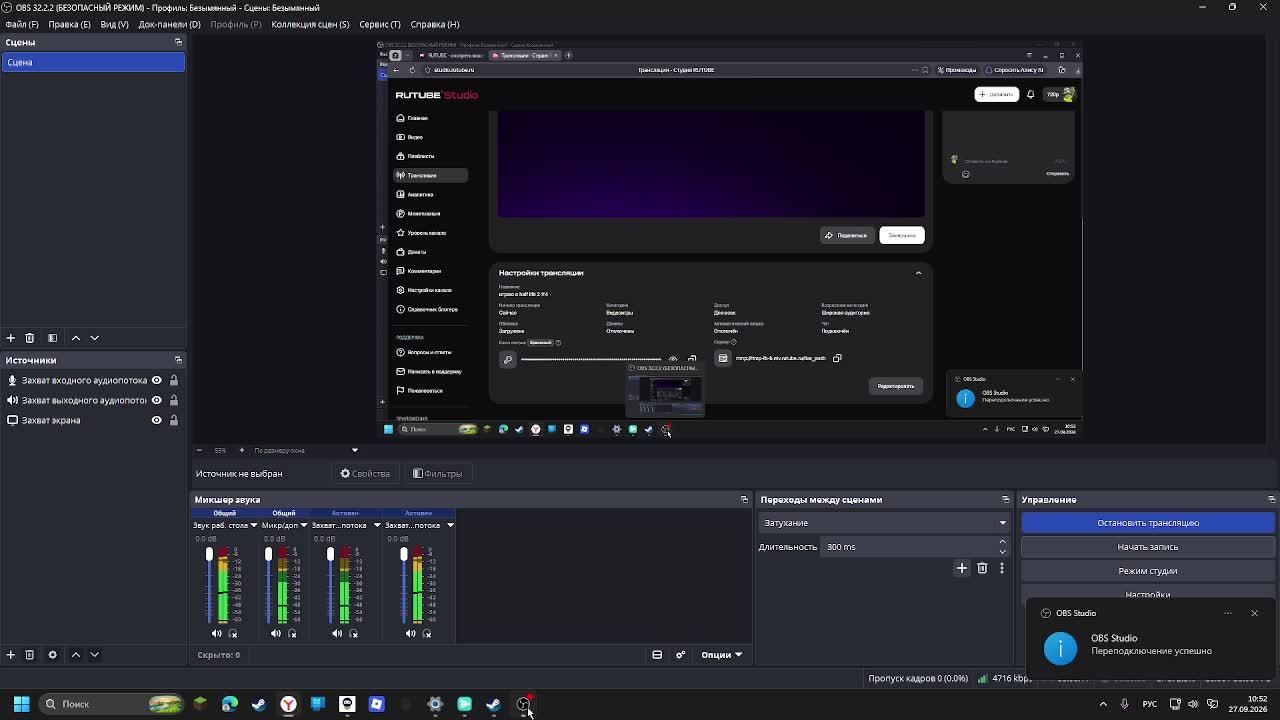The width and height of the screenshot is (1280, 720).
Task: Lock the Захват экрана source
Action: click(173, 420)
